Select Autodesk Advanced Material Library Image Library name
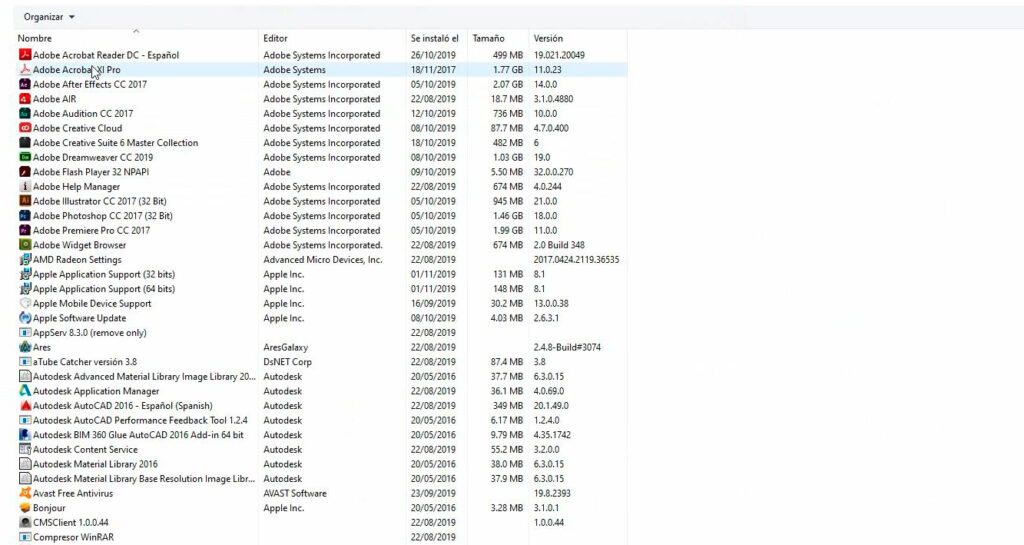Image resolution: width=1024 pixels, height=545 pixels. click(x=144, y=377)
